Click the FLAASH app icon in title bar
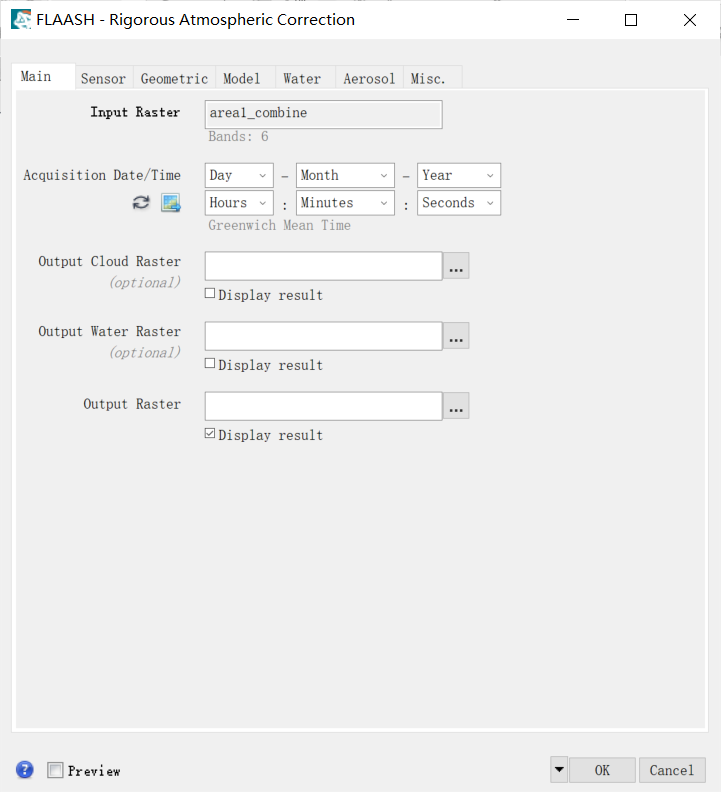Screen dimensions: 721x792 pyautogui.click(x=21, y=20)
